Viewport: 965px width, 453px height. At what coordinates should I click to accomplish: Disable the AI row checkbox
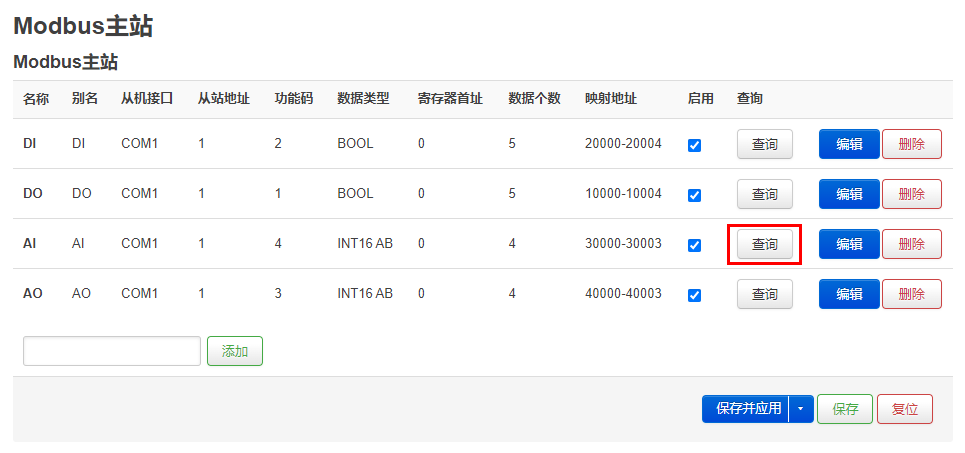coord(694,245)
